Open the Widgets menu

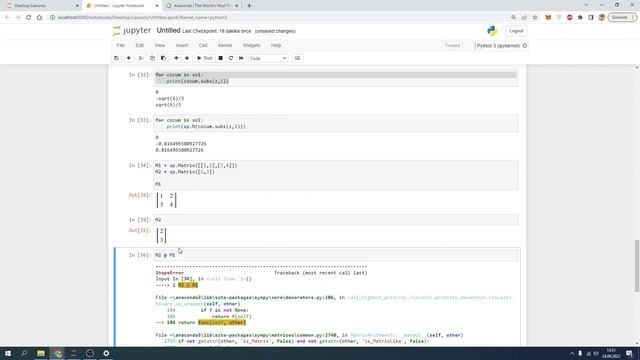tap(251, 45)
